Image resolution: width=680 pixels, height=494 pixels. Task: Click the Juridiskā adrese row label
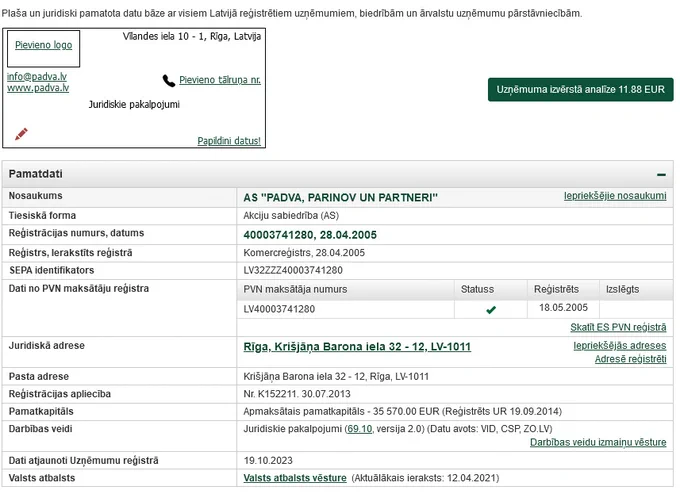46,346
